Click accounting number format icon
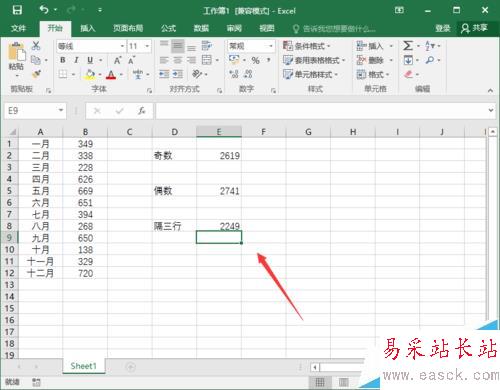This screenshot has width=500, height=390. (234, 60)
